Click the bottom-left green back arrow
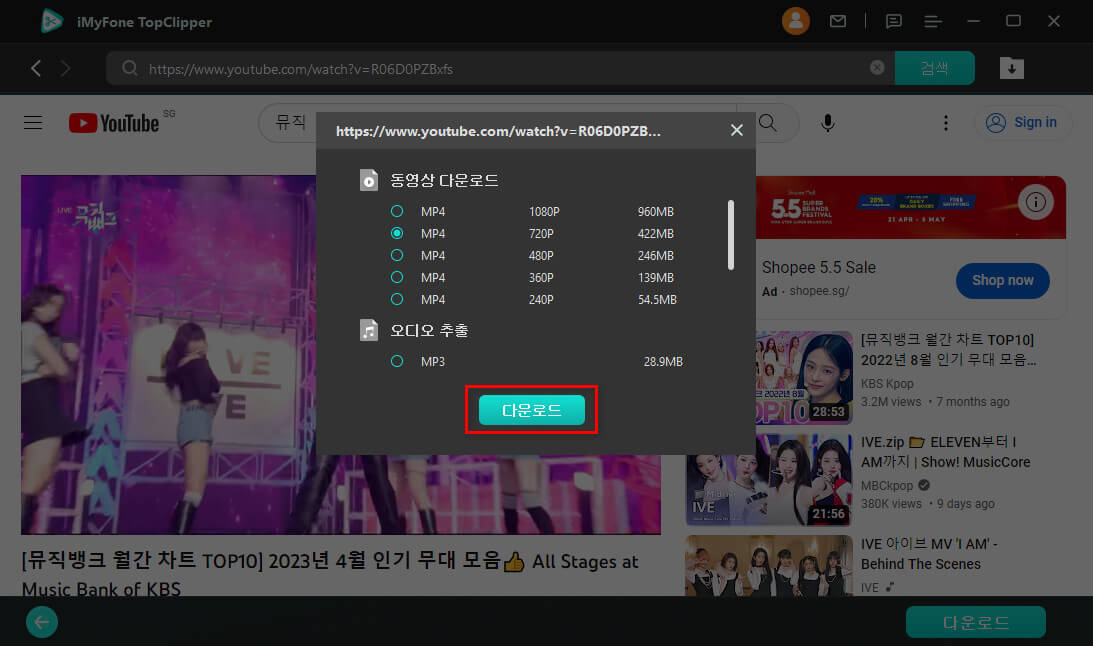This screenshot has height=646, width=1093. pos(42,622)
